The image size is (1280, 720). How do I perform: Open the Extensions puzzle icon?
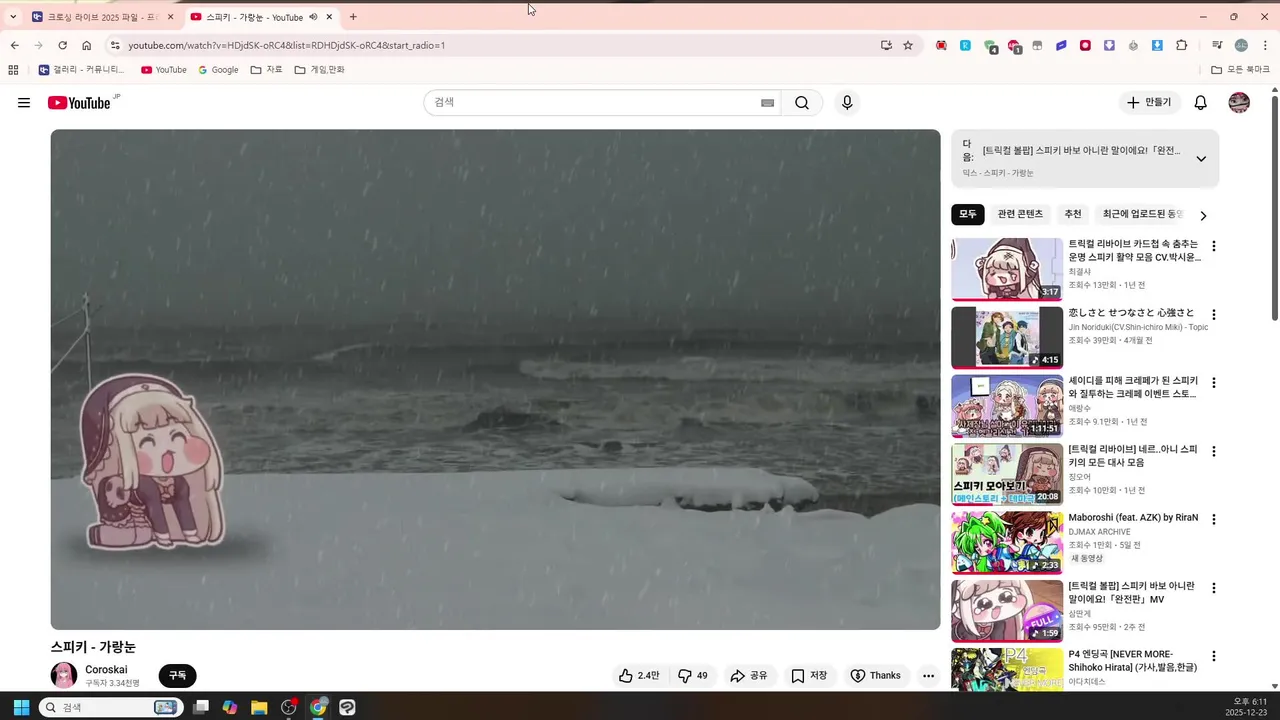pos(1182,45)
